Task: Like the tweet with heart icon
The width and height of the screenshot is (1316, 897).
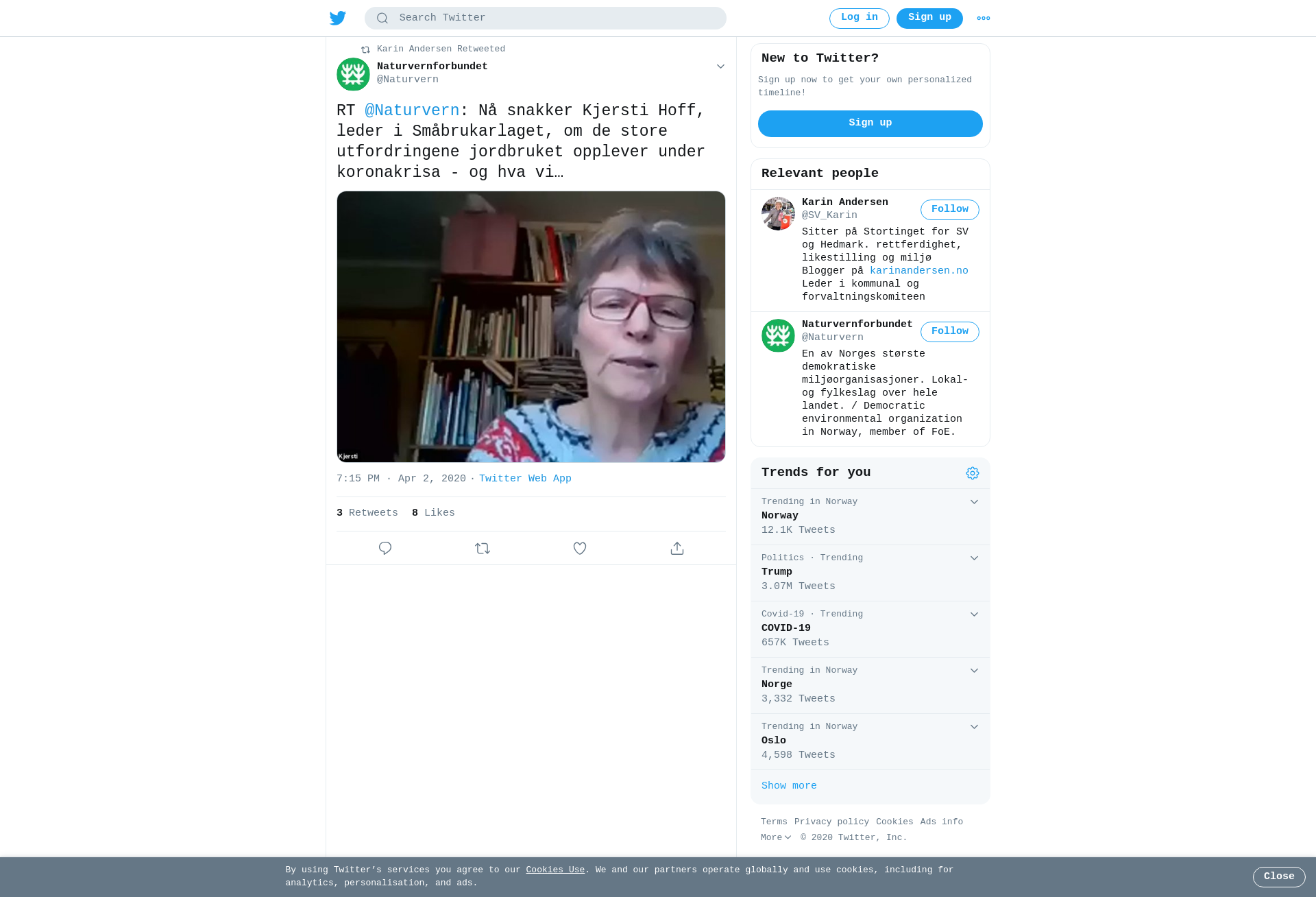Action: click(x=580, y=548)
